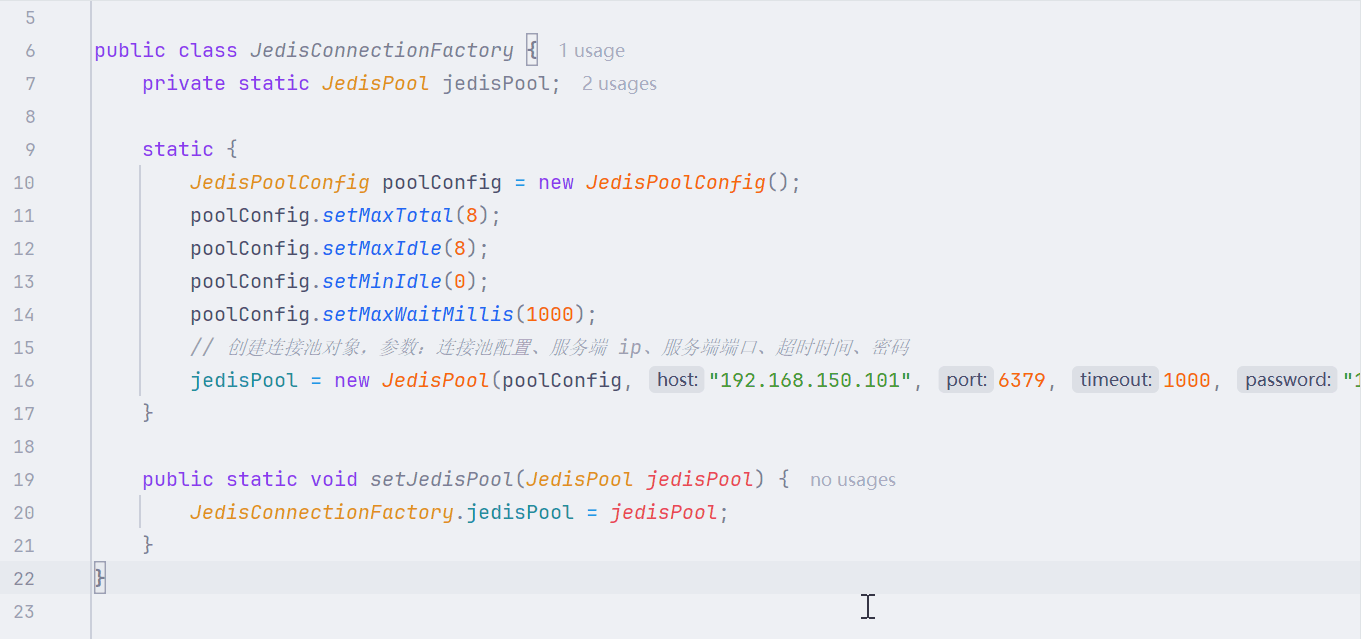Click the gutter line number 5

click(x=28, y=18)
